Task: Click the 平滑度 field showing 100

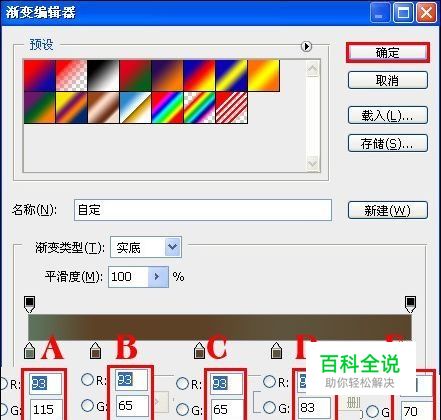Action: point(128,277)
